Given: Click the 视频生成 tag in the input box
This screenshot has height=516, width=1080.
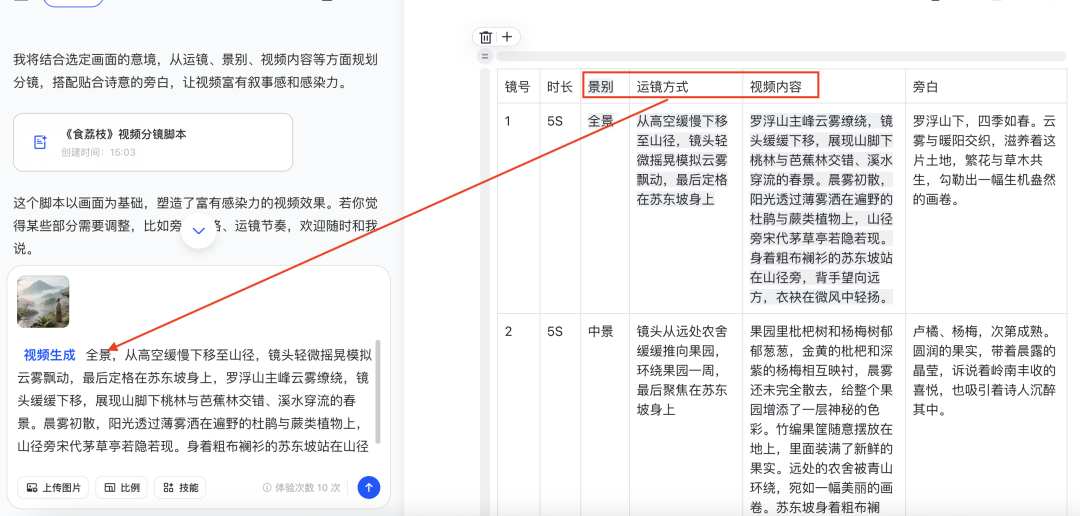Looking at the screenshot, I should point(49,355).
